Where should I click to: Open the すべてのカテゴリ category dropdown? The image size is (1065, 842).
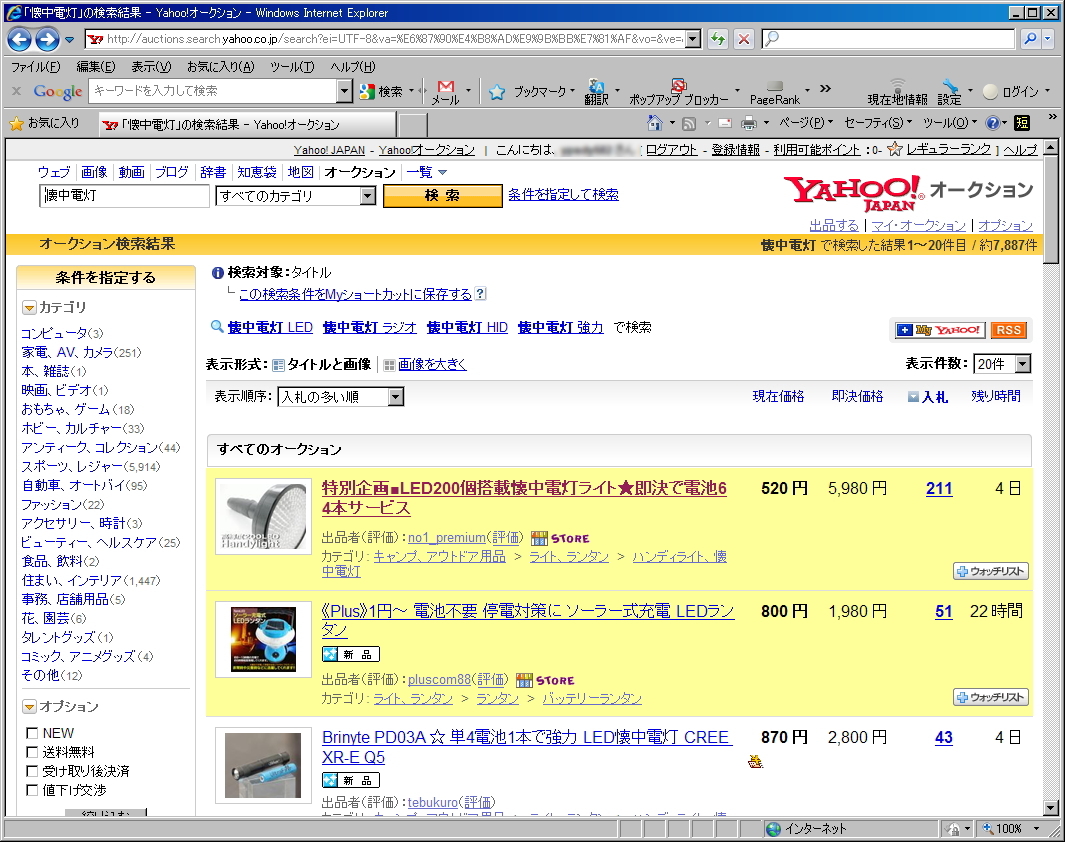point(295,196)
